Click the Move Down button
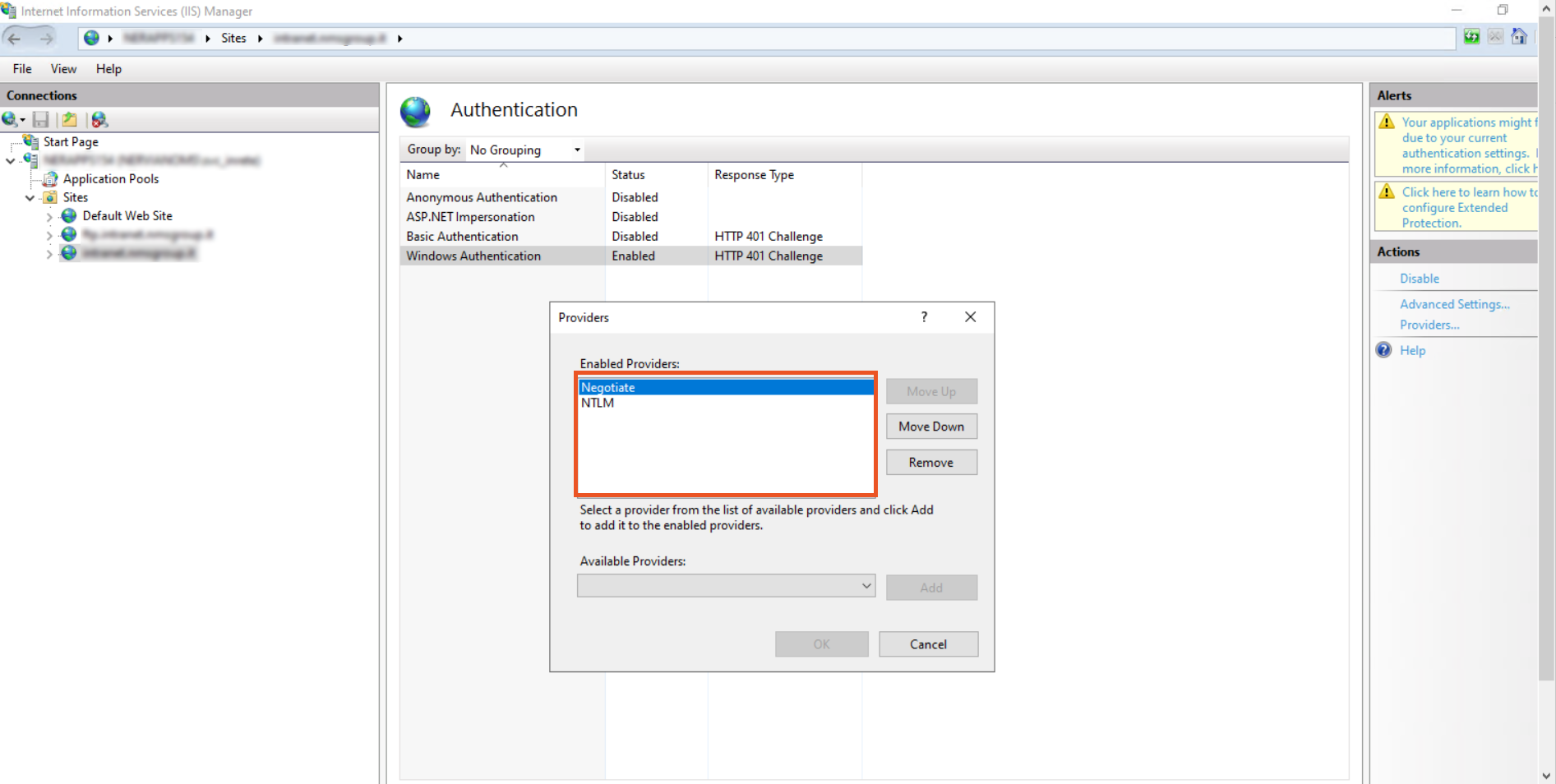The image size is (1556, 784). (x=931, y=427)
